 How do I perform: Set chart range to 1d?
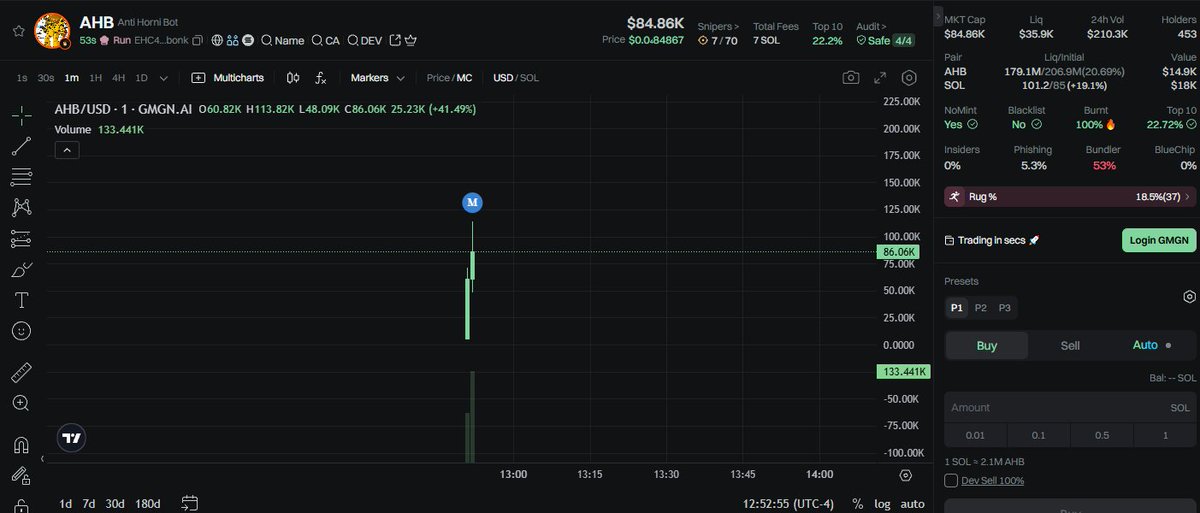(x=66, y=503)
